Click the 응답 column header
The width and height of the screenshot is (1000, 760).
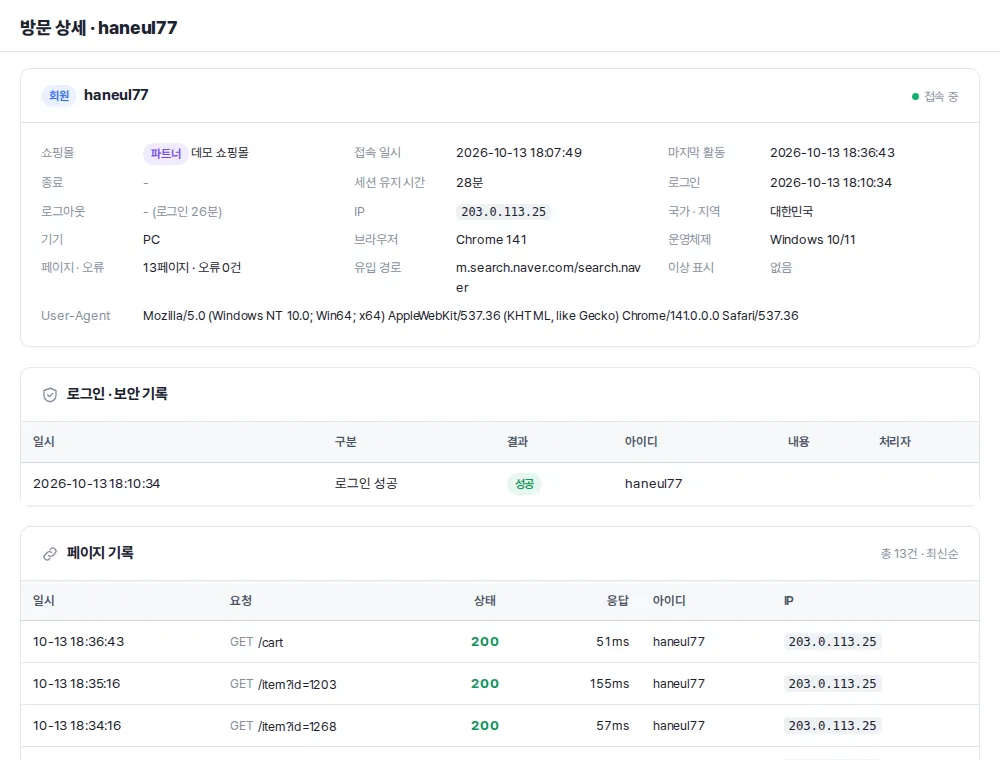617,601
